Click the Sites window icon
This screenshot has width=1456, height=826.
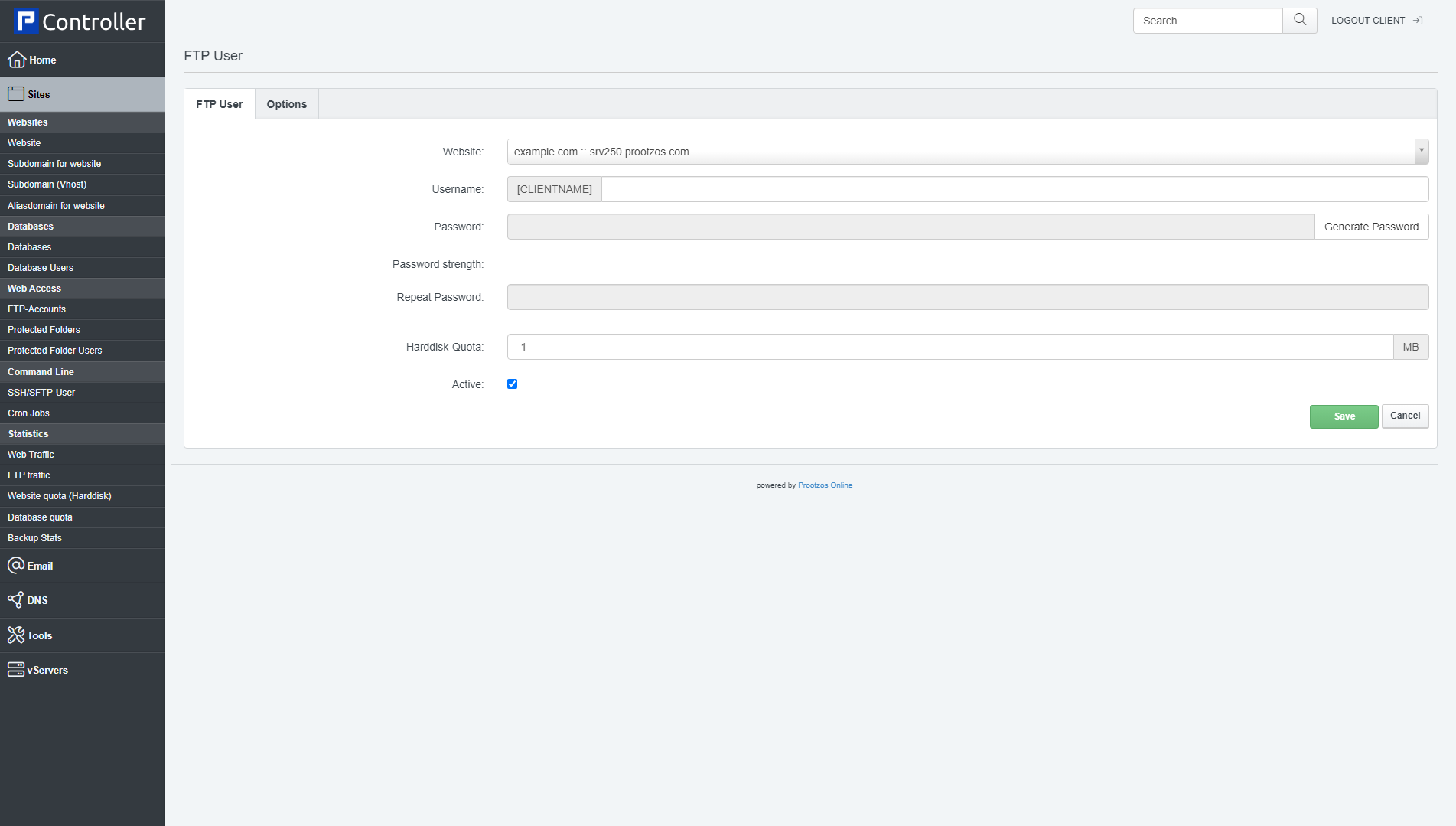tap(16, 94)
